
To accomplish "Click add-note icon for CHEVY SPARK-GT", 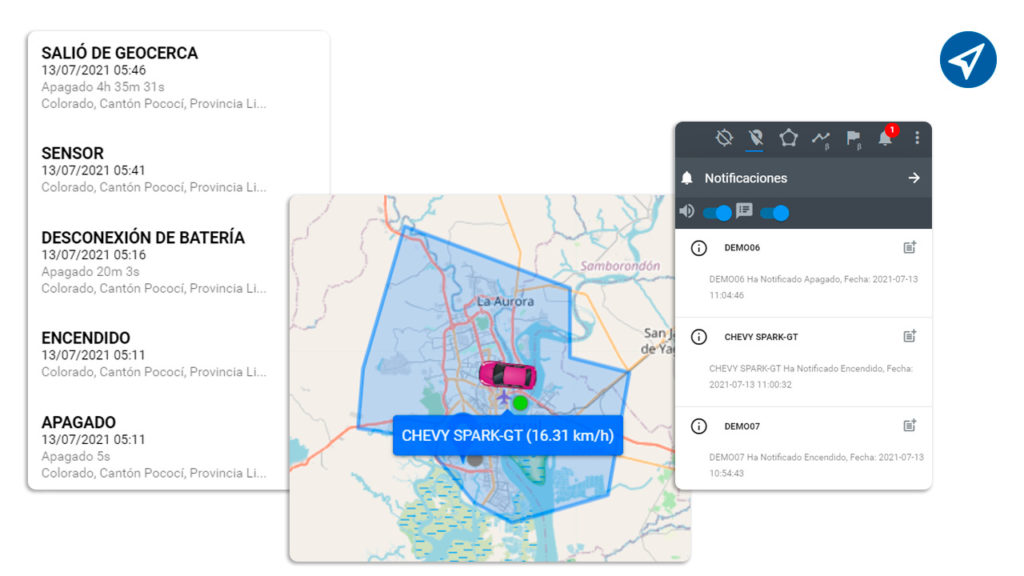I will pyautogui.click(x=910, y=336).
